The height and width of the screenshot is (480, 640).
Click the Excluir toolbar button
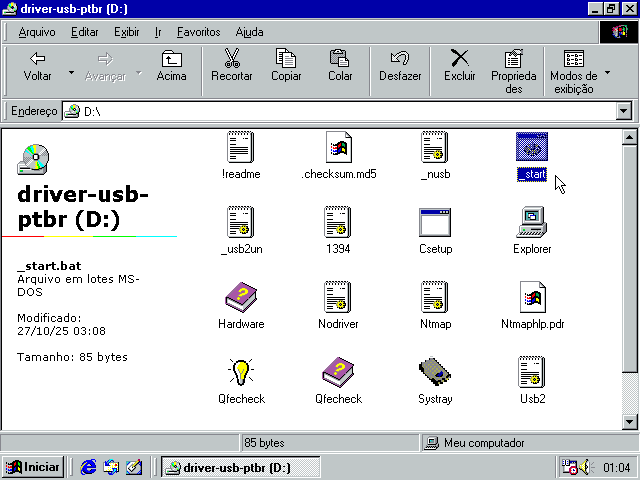click(x=460, y=66)
